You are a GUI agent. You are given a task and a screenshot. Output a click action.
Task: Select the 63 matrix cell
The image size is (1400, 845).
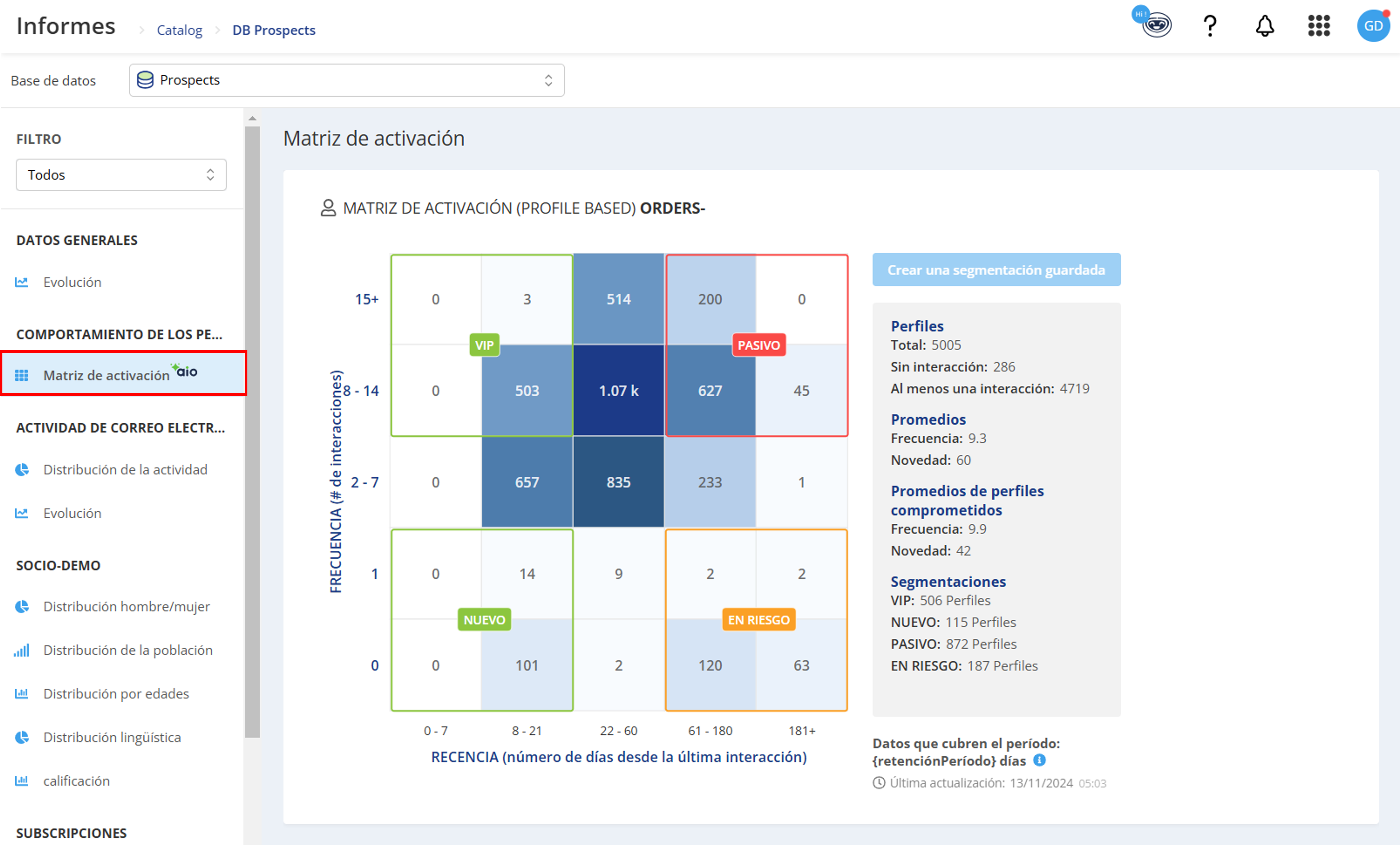tap(801, 665)
